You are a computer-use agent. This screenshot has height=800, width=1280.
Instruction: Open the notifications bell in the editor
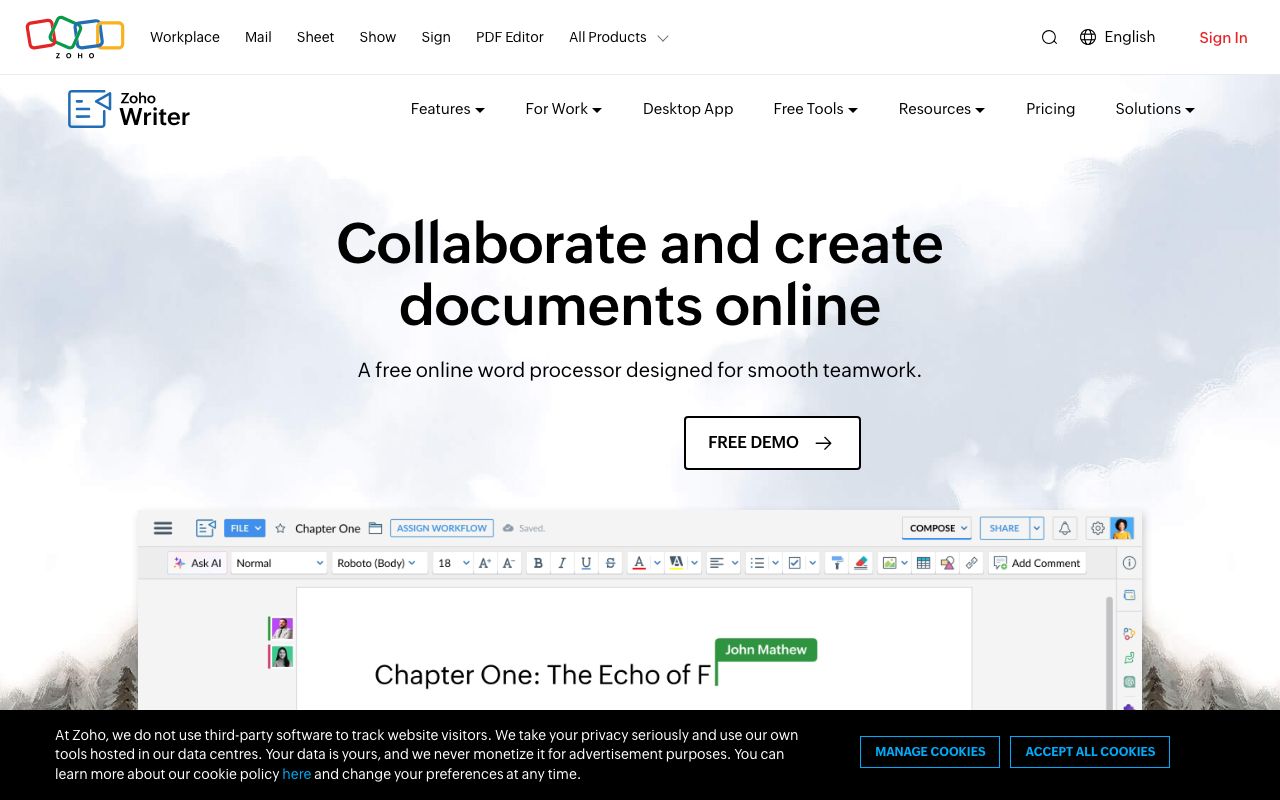click(x=1065, y=528)
